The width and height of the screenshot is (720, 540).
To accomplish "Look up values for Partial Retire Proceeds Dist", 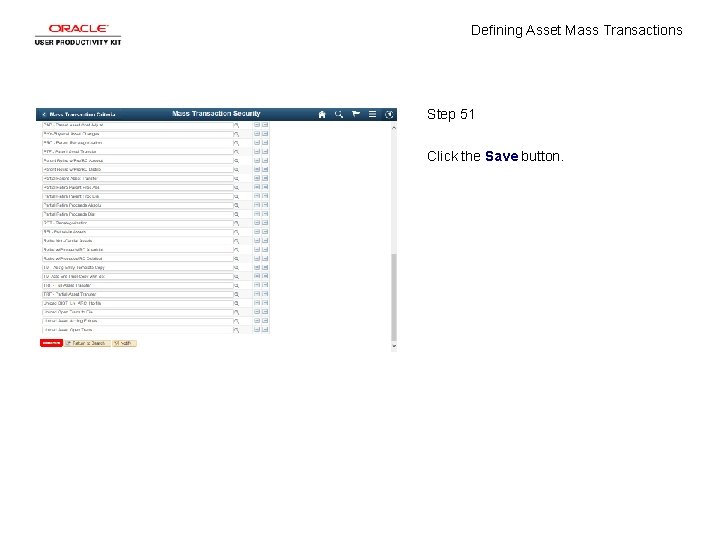I will click(236, 214).
